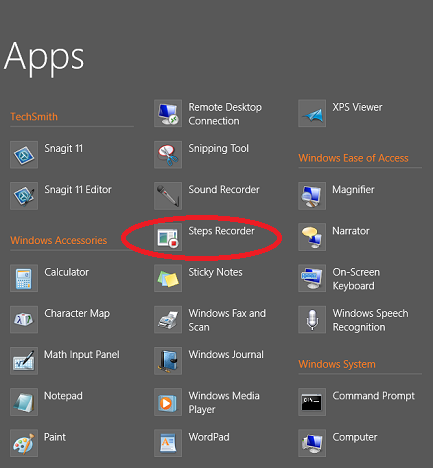
Task: Click the "XPS Viewer" label
Action: click(x=357, y=107)
